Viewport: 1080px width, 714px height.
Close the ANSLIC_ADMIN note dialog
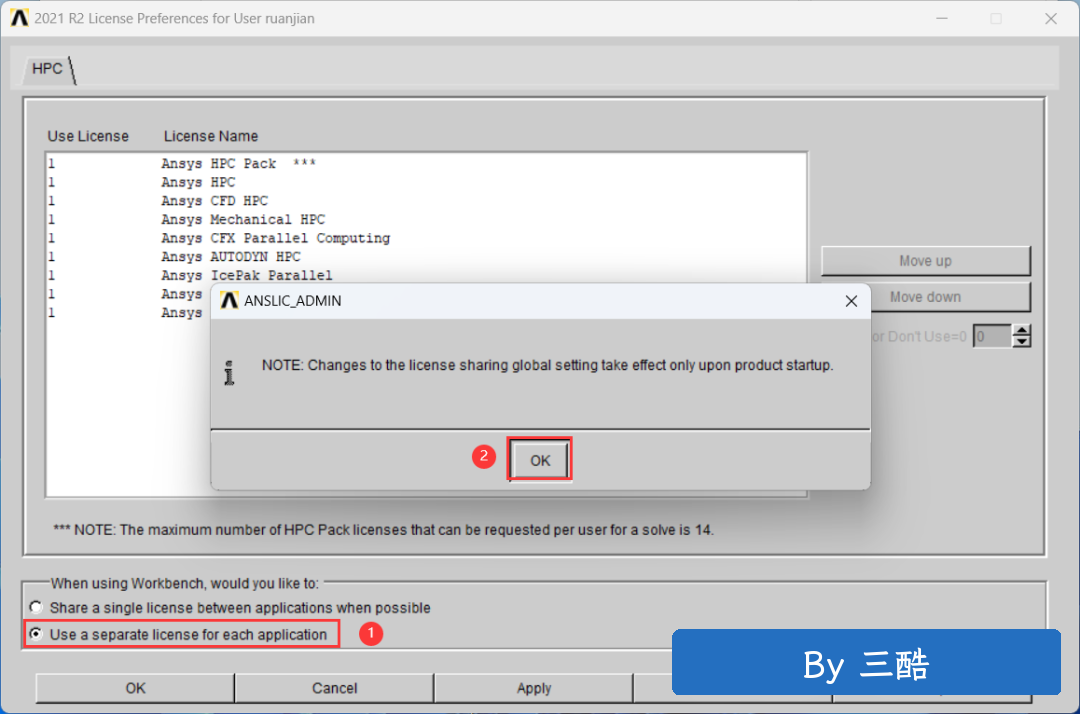click(x=851, y=301)
